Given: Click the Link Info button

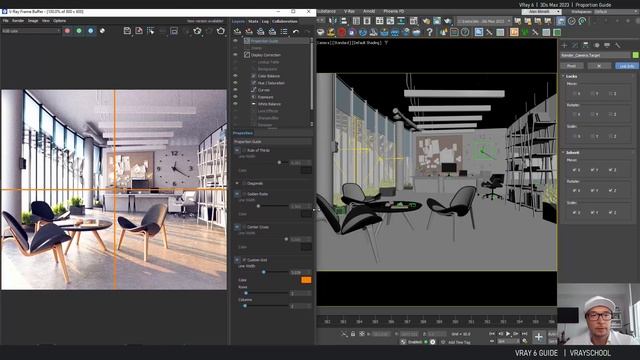Looking at the screenshot, I should coord(627,66).
